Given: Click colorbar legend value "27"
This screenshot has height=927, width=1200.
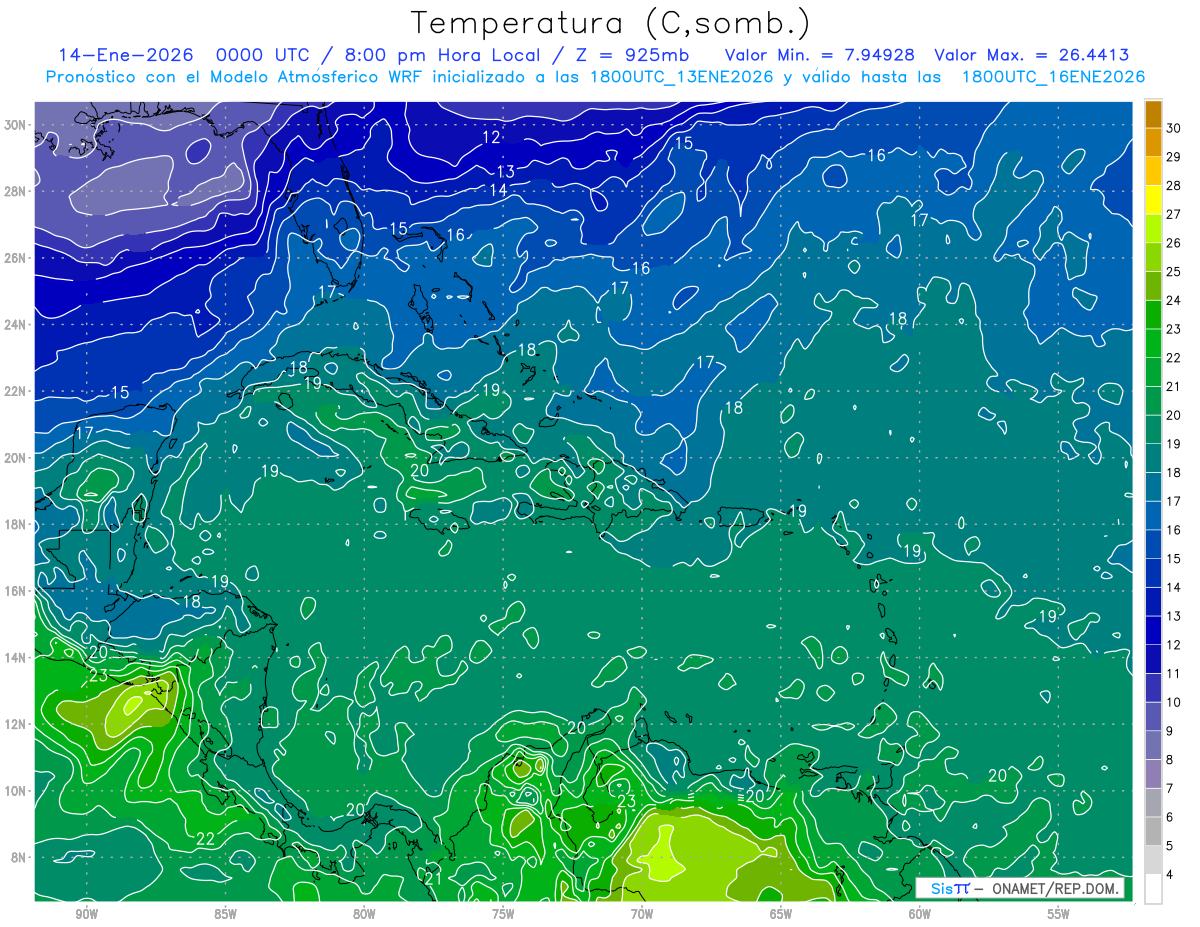Looking at the screenshot, I should [x=1174, y=214].
